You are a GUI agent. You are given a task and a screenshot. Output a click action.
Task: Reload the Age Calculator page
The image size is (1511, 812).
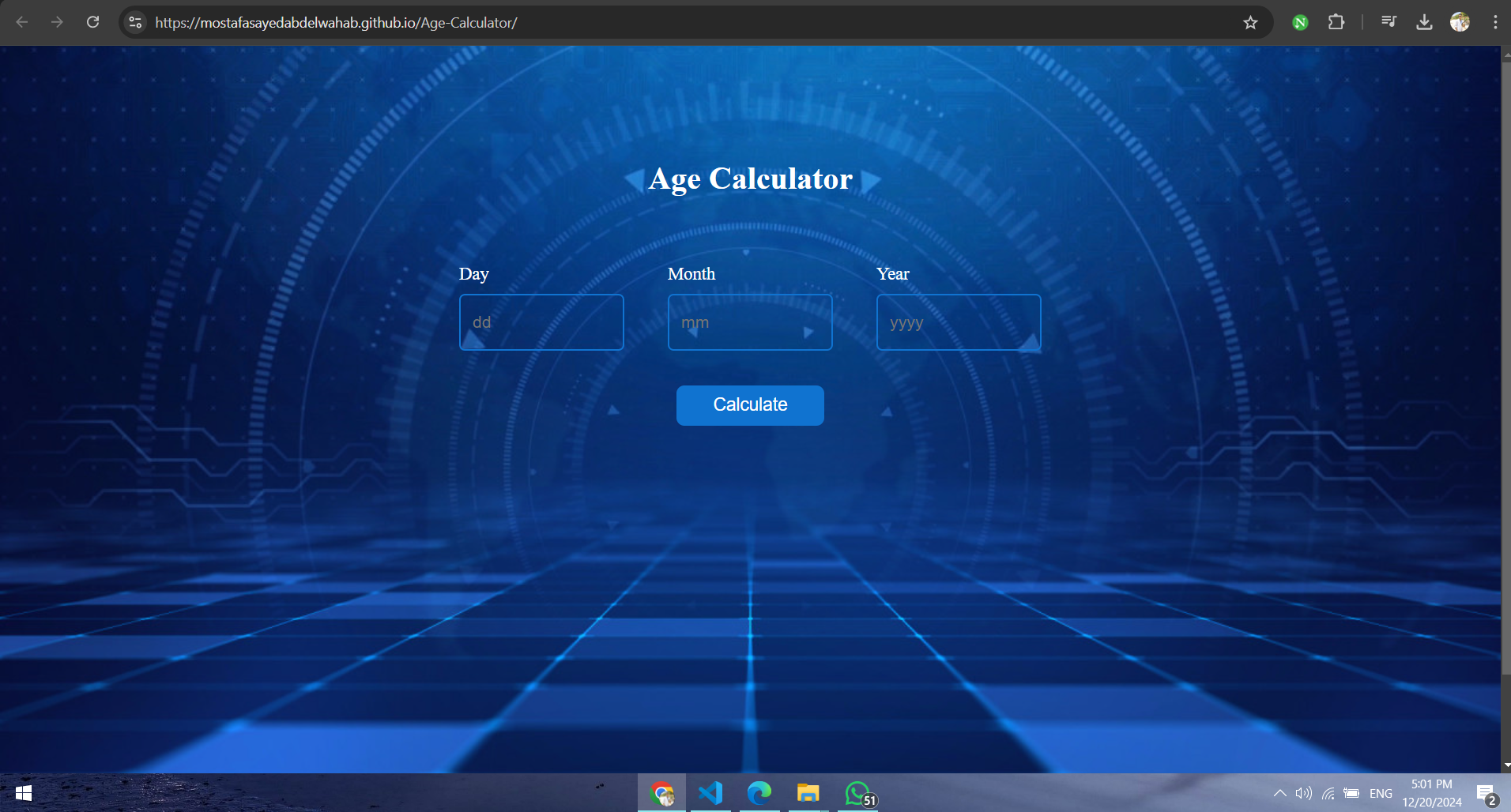coord(92,22)
